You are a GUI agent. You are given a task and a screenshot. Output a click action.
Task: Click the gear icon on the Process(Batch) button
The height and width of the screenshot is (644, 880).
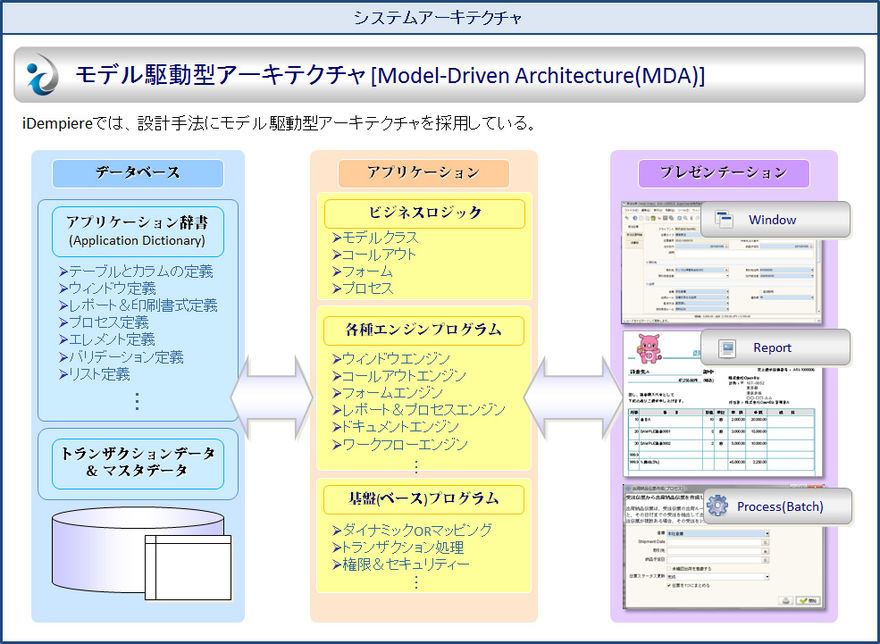pyautogui.click(x=718, y=507)
